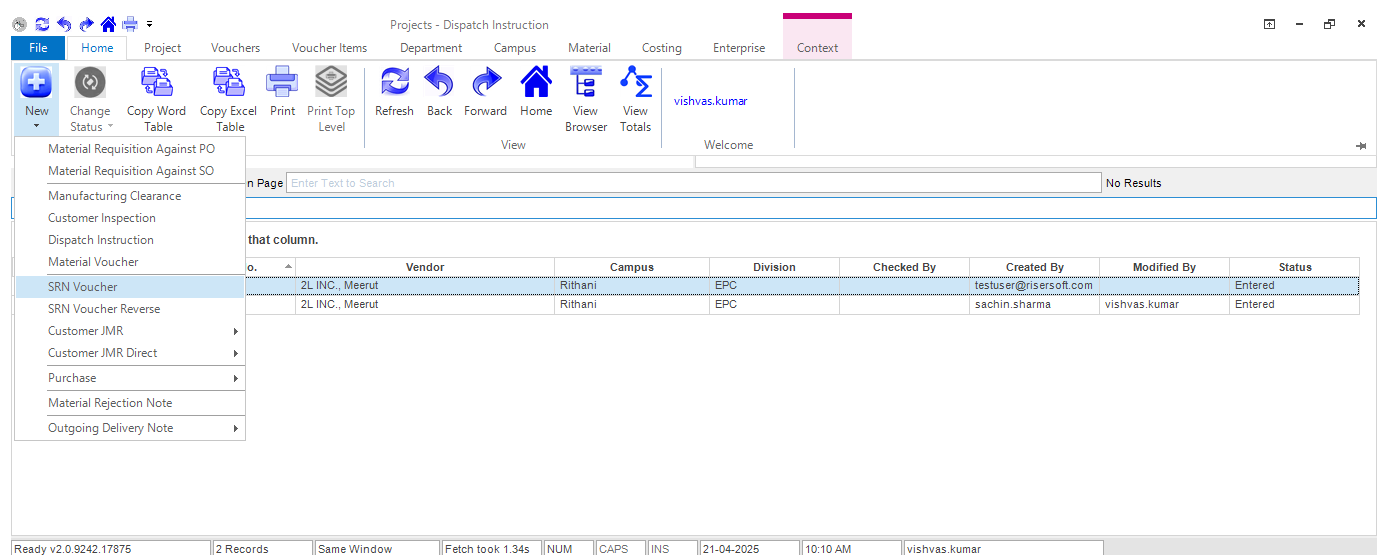Select SRN Voucher Reverse entry
The width and height of the screenshot is (1383, 555).
pyautogui.click(x=130, y=309)
